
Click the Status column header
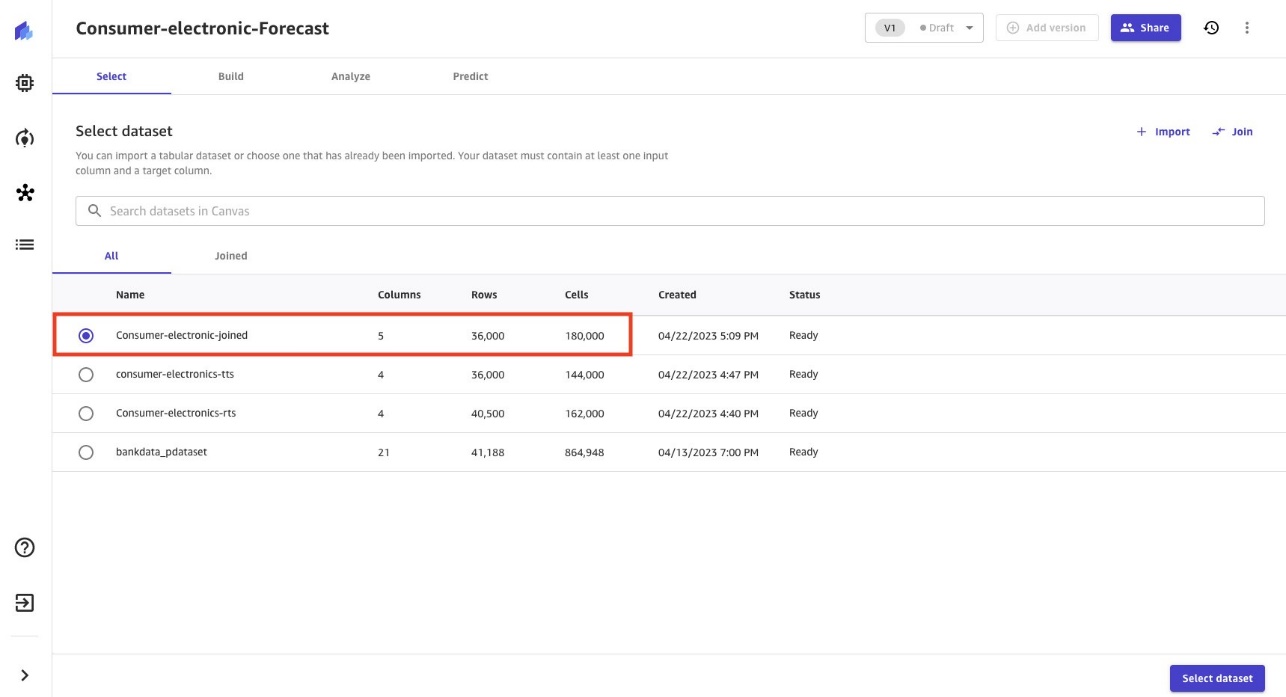tap(804, 295)
